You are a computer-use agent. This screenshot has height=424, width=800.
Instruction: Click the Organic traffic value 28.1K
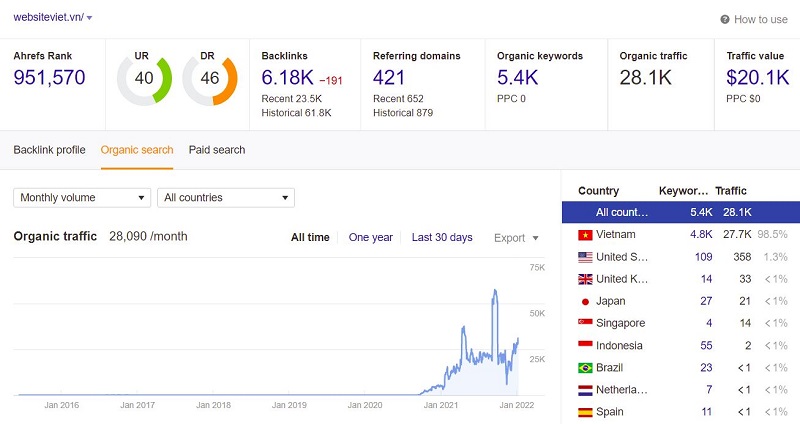[x=645, y=78]
